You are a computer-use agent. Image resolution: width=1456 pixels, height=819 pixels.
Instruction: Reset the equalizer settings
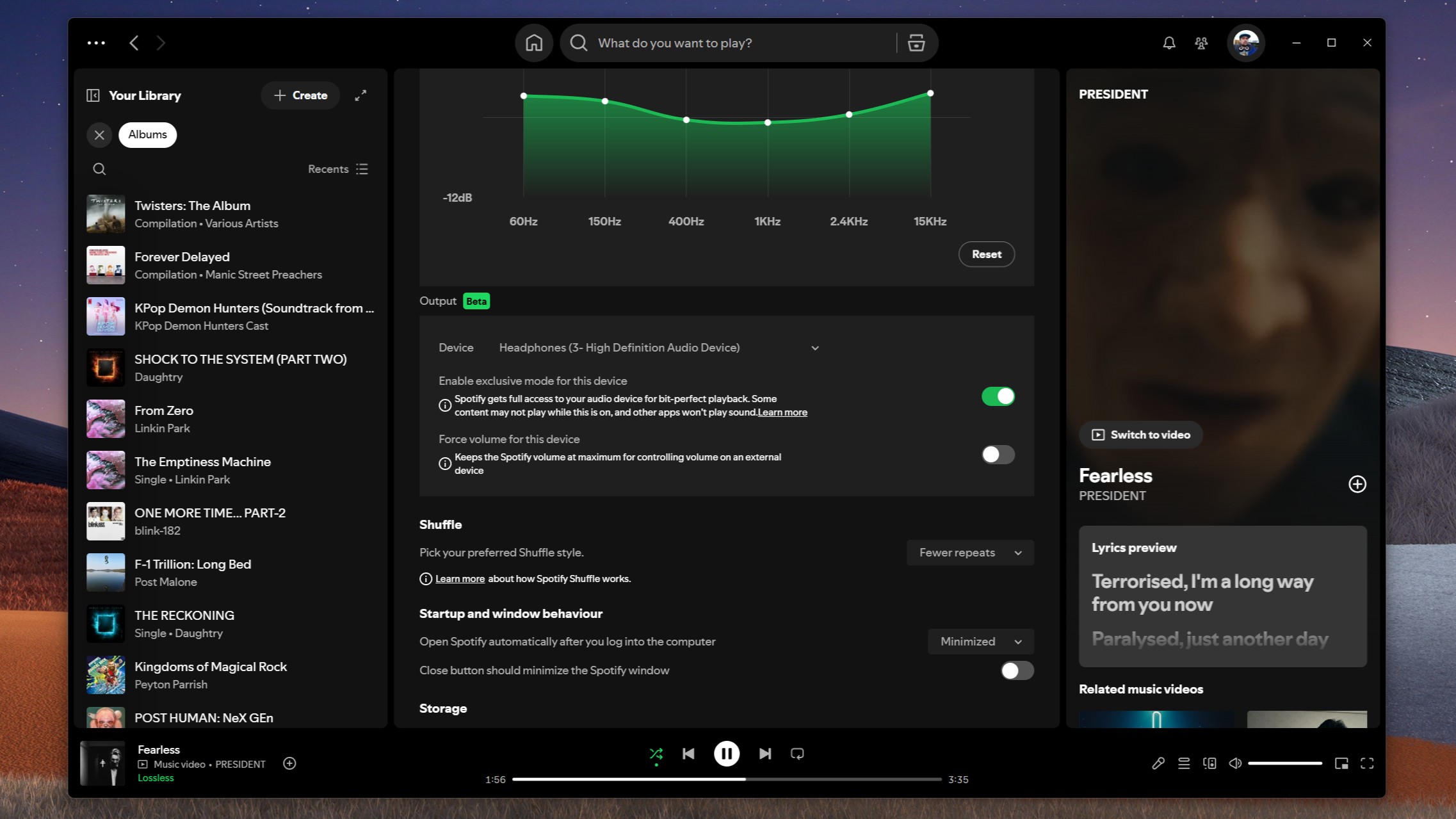click(x=986, y=254)
